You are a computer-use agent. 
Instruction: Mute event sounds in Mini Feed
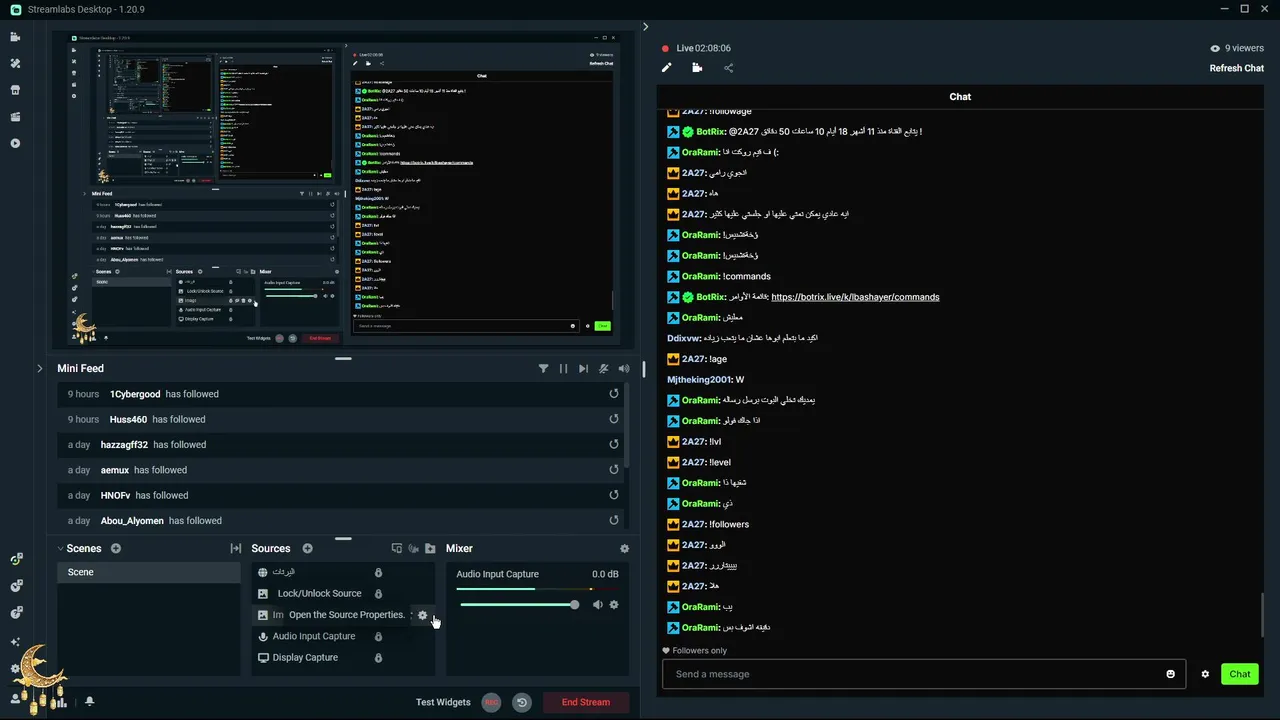click(603, 368)
